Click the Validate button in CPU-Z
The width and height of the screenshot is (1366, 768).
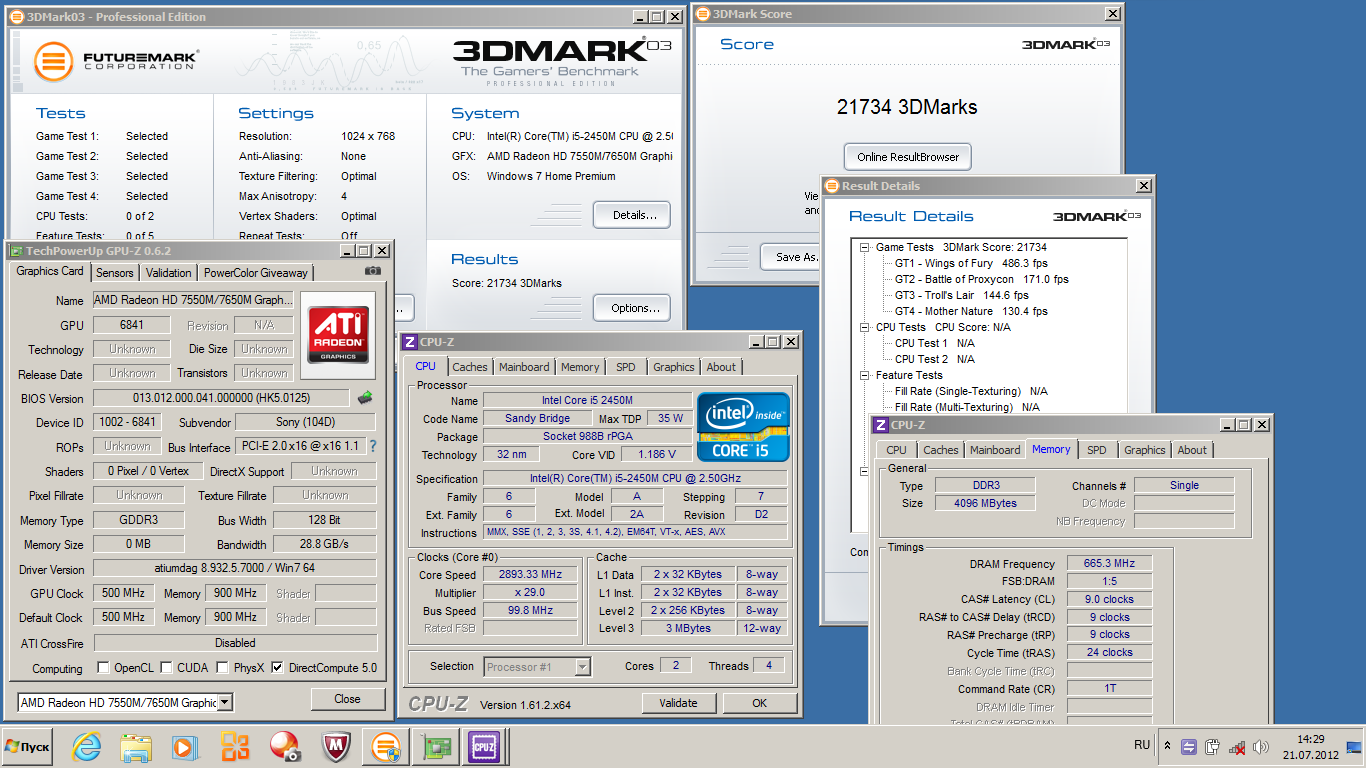click(678, 703)
